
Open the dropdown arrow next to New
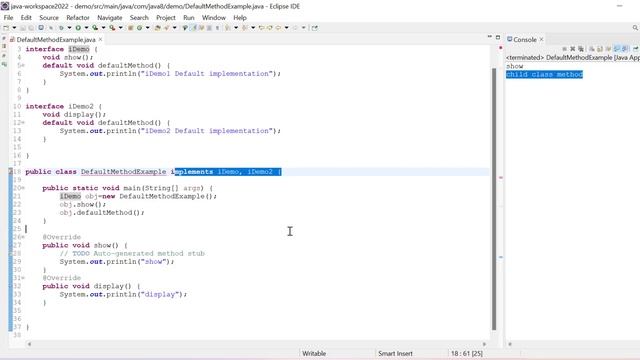tap(14, 28)
